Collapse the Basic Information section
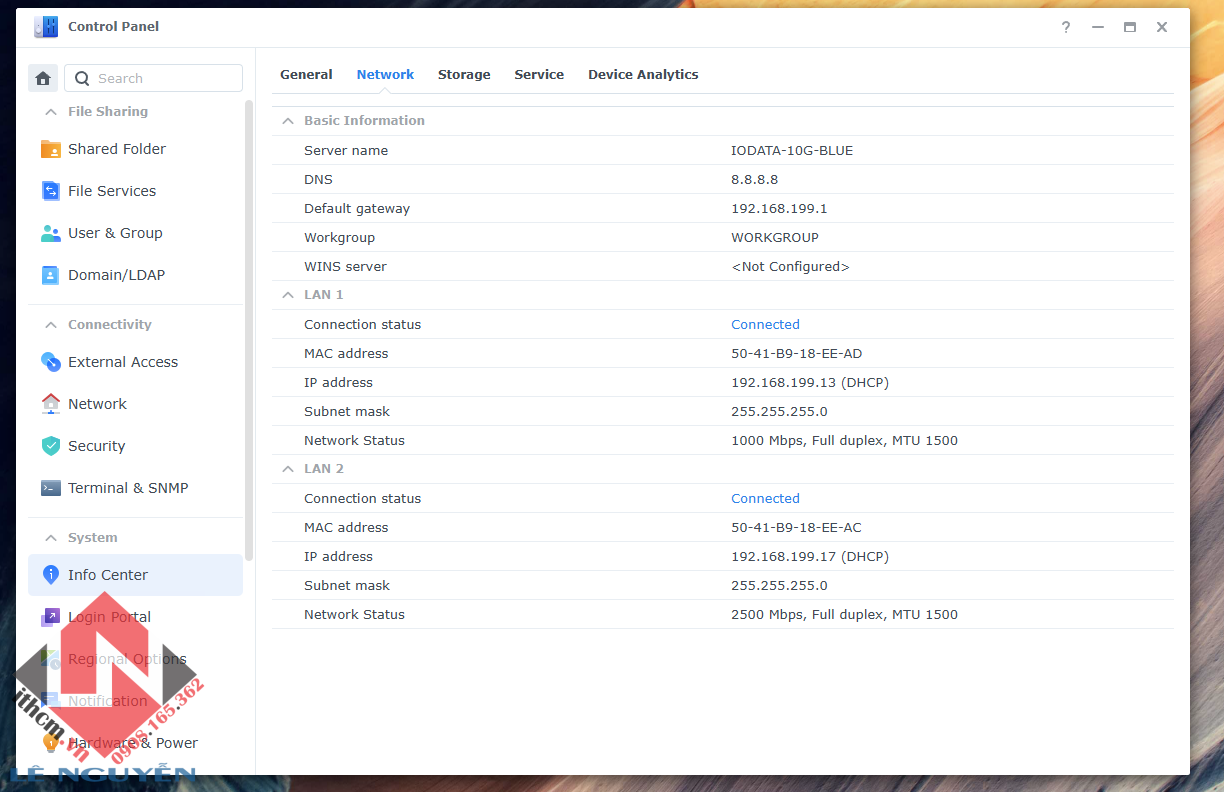Screen dimensions: 1224x792 click(x=288, y=121)
